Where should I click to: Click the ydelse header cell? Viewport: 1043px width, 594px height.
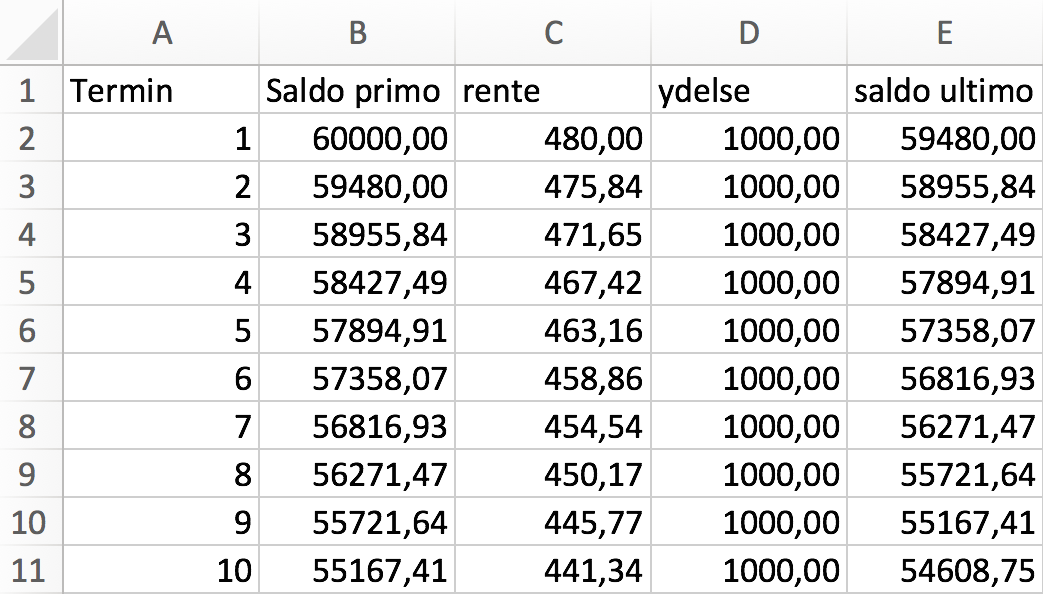coord(748,89)
